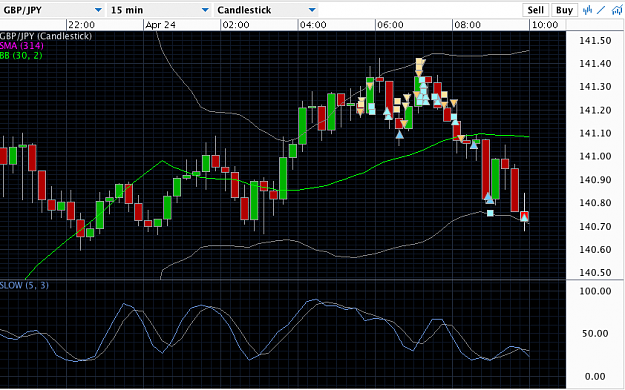The image size is (625, 390).
Task: Click the 140.90 price axis label
Action: pos(595,180)
